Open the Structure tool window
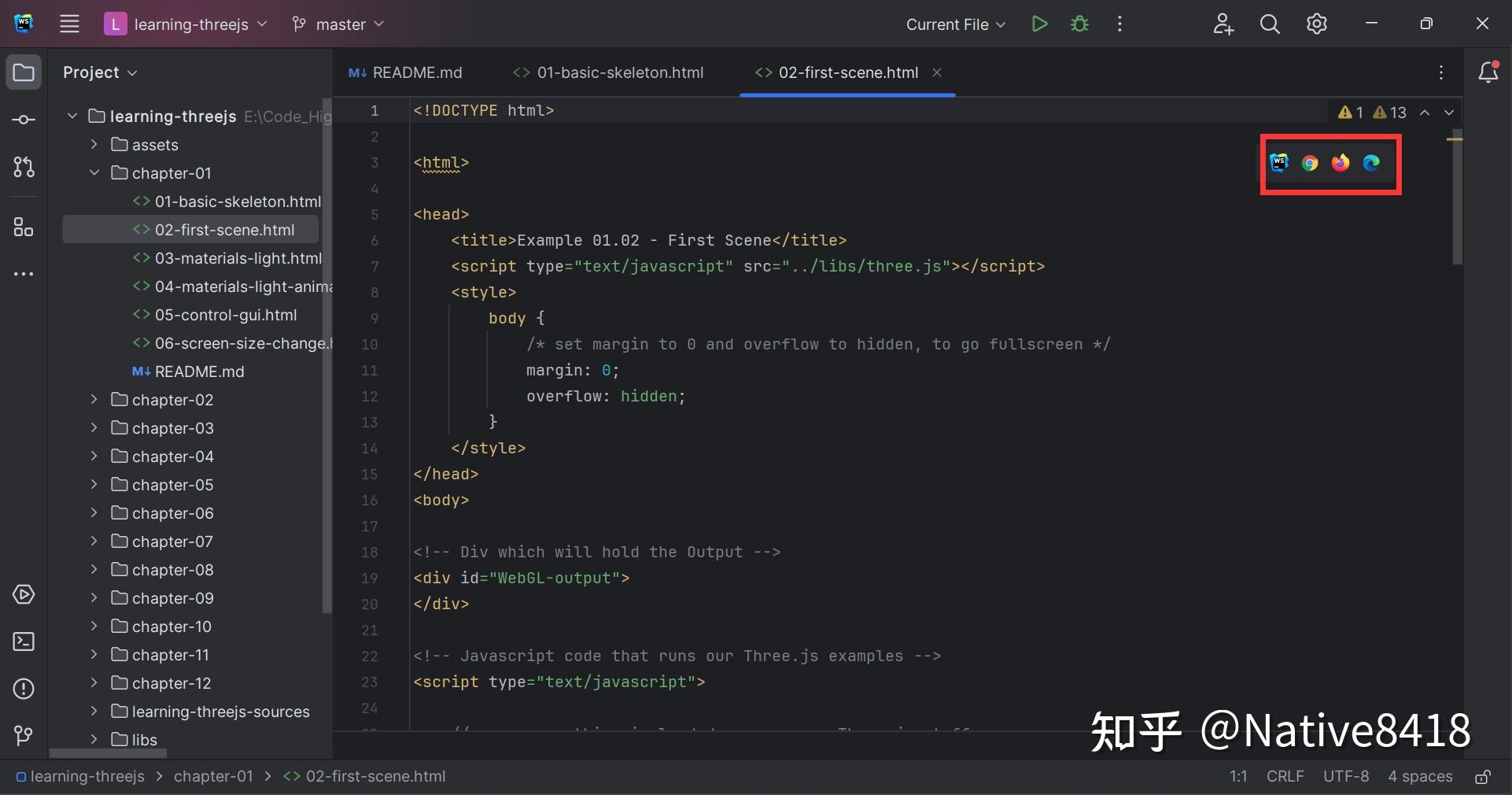 [23, 228]
